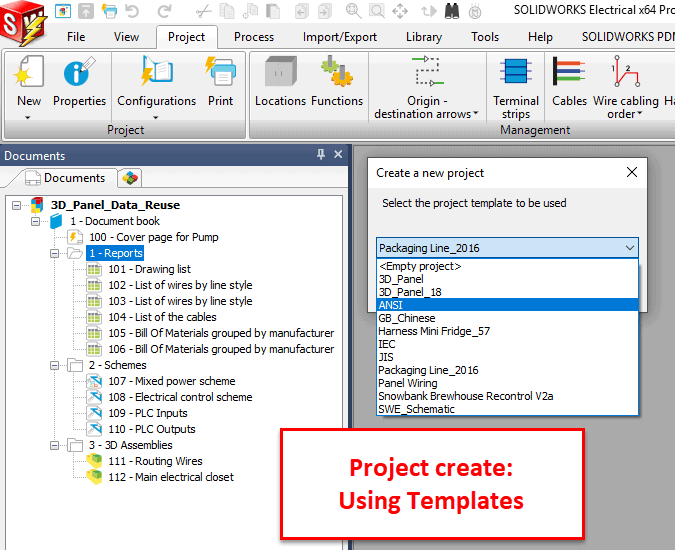Image resolution: width=675 pixels, height=550 pixels.
Task: Collapse the 3D_Panel_Data_Reuse project node
Action: point(16,205)
